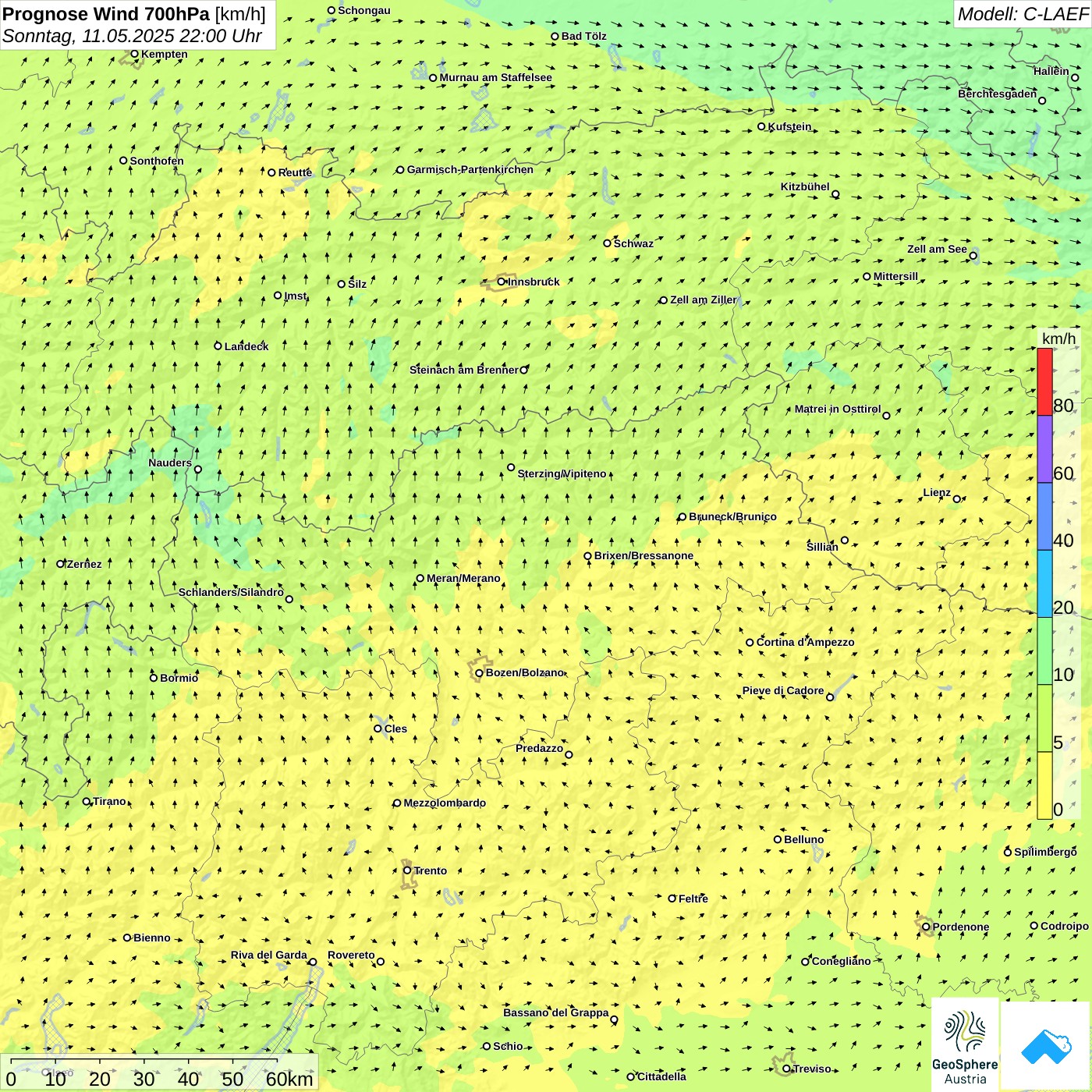Click the Predazzo label
This screenshot has height=1092, width=1092.
point(539,748)
